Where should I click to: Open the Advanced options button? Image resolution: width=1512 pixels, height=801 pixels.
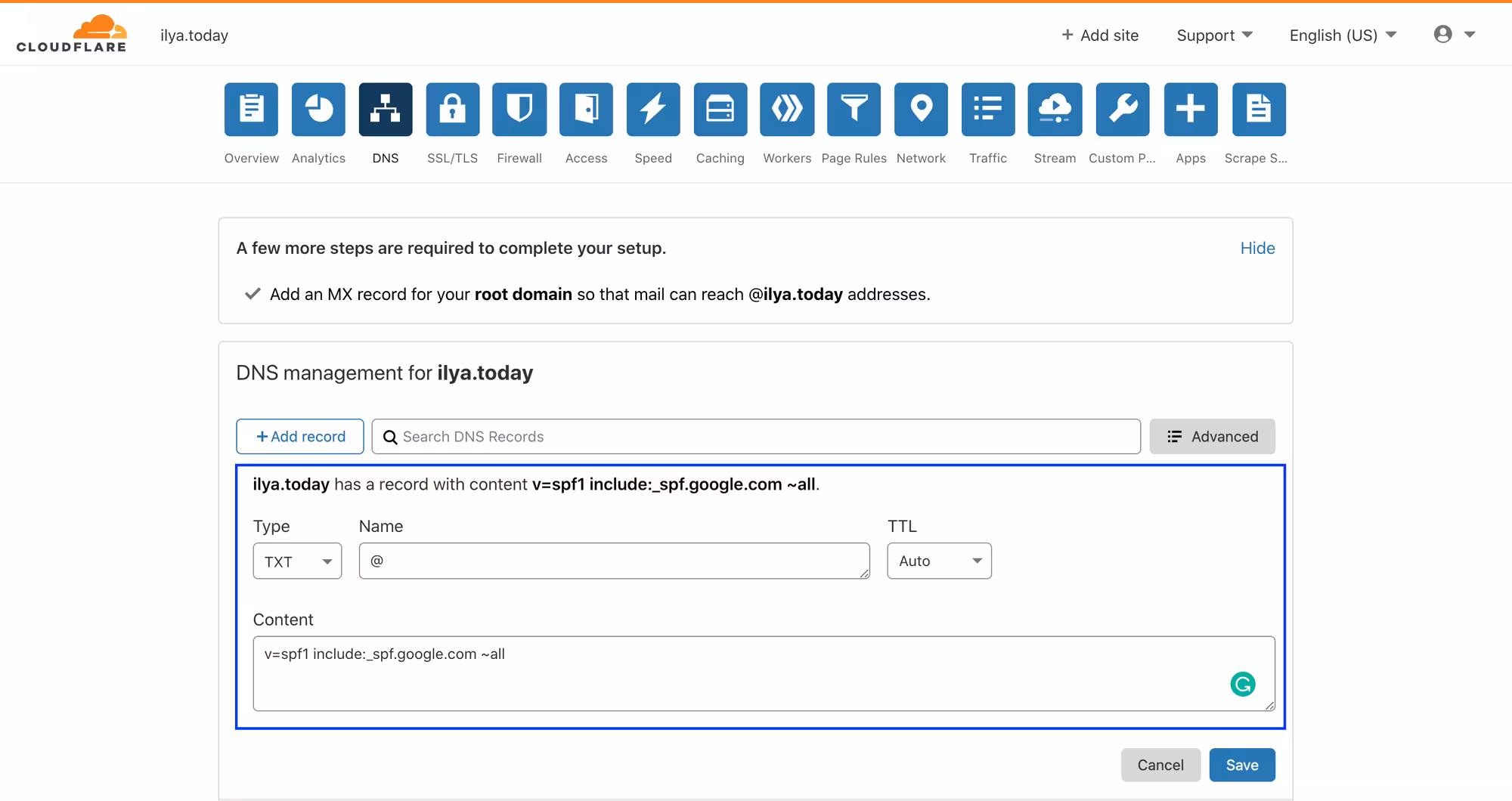(1213, 436)
